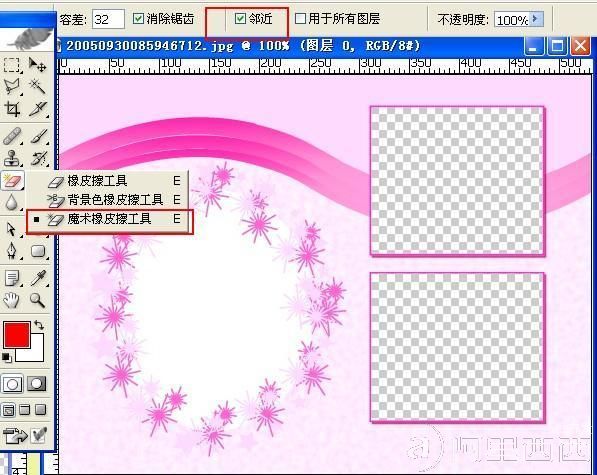Screen dimensions: 597x475
Task: Click the 容差 tolerance input field
Action: pyautogui.click(x=108, y=19)
